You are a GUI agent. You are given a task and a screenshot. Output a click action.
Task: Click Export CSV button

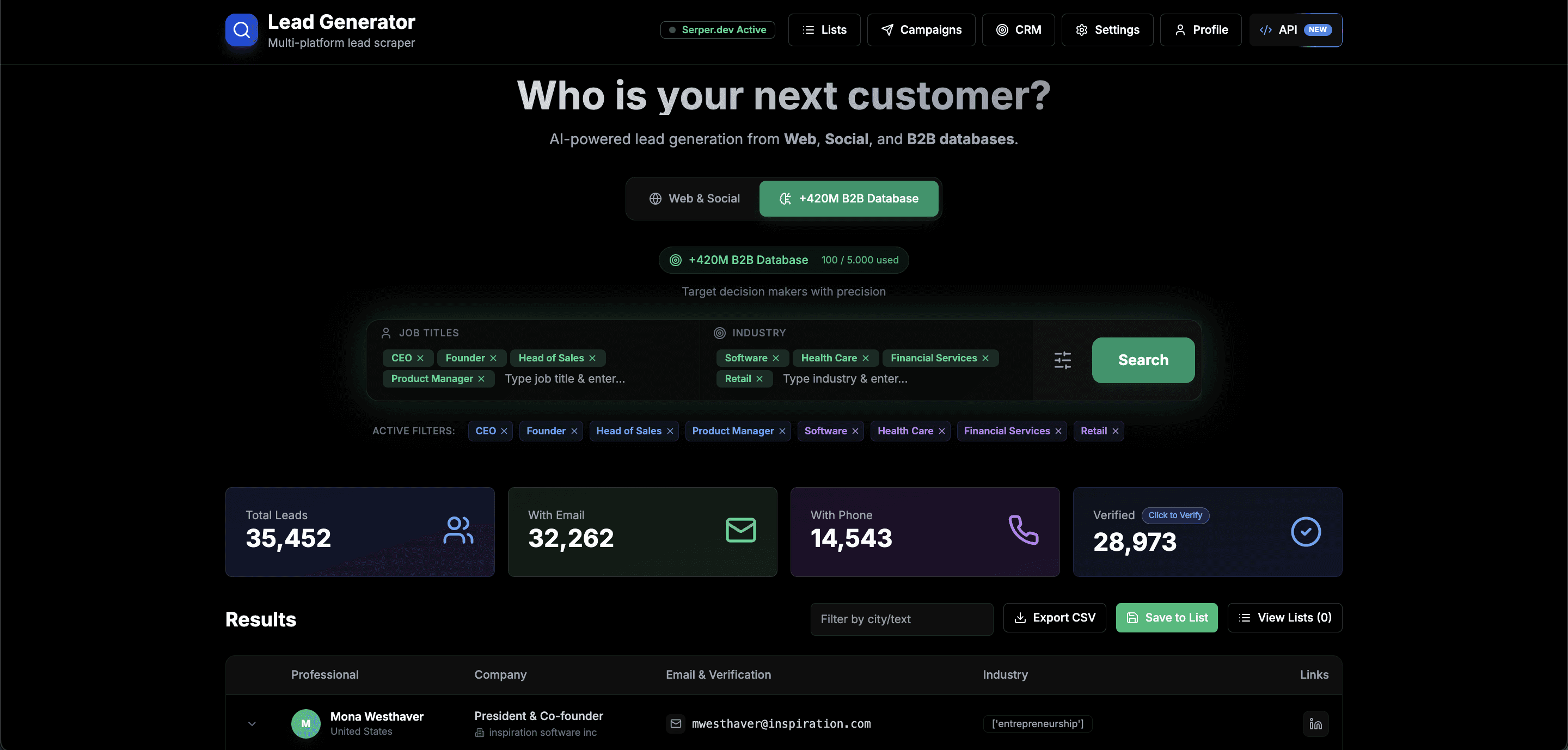1054,618
